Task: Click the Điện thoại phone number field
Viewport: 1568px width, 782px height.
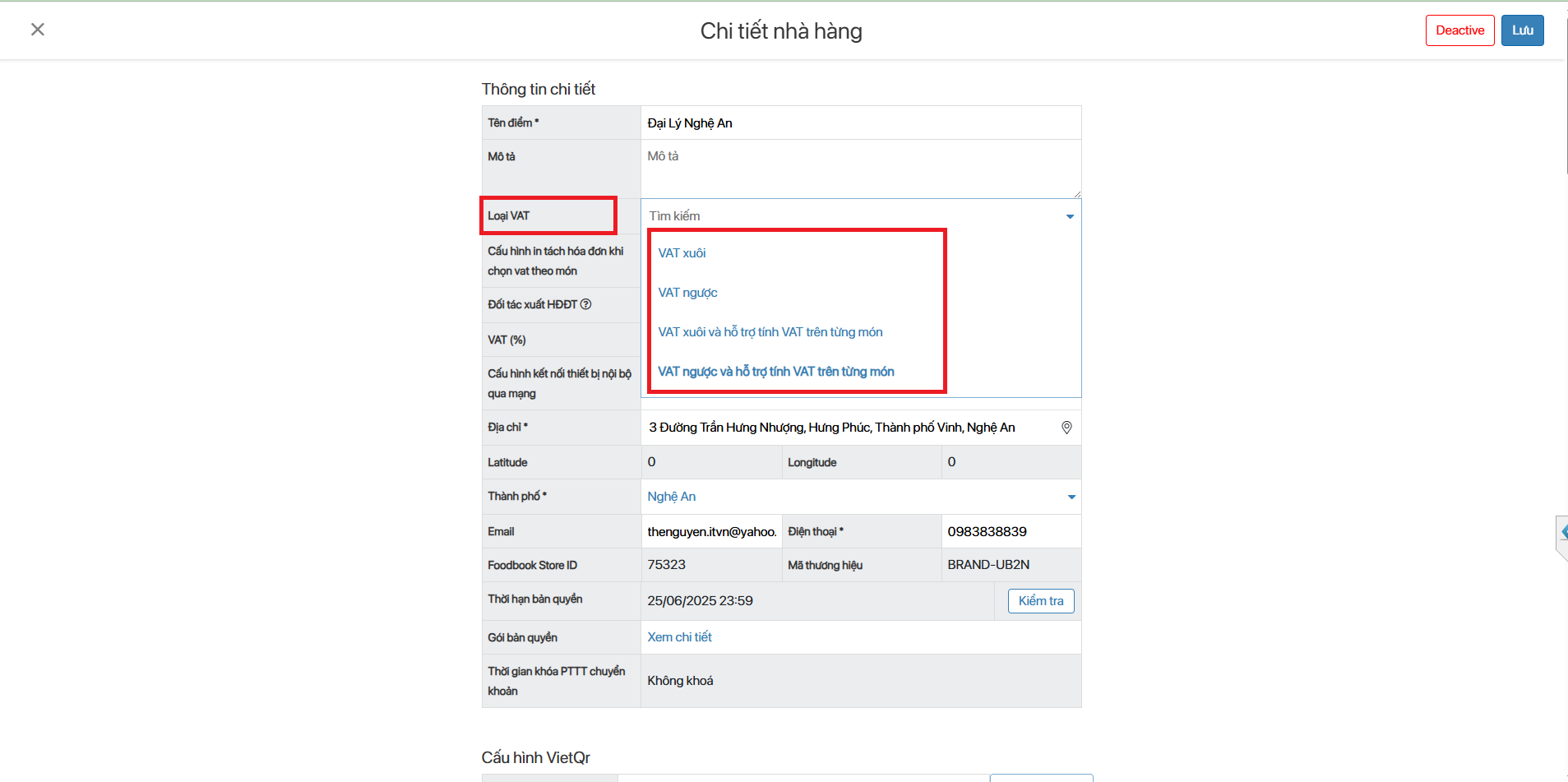Action: (1010, 532)
